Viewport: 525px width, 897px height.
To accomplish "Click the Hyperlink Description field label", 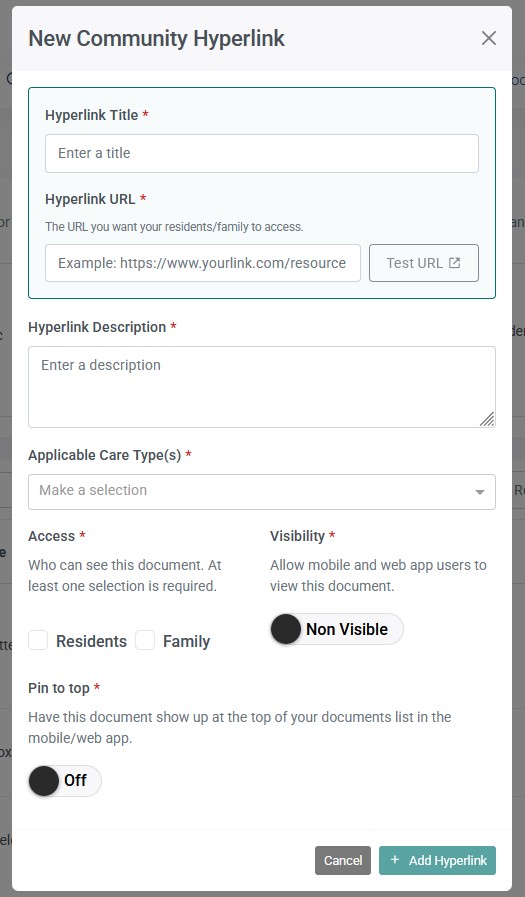I will 97,327.
